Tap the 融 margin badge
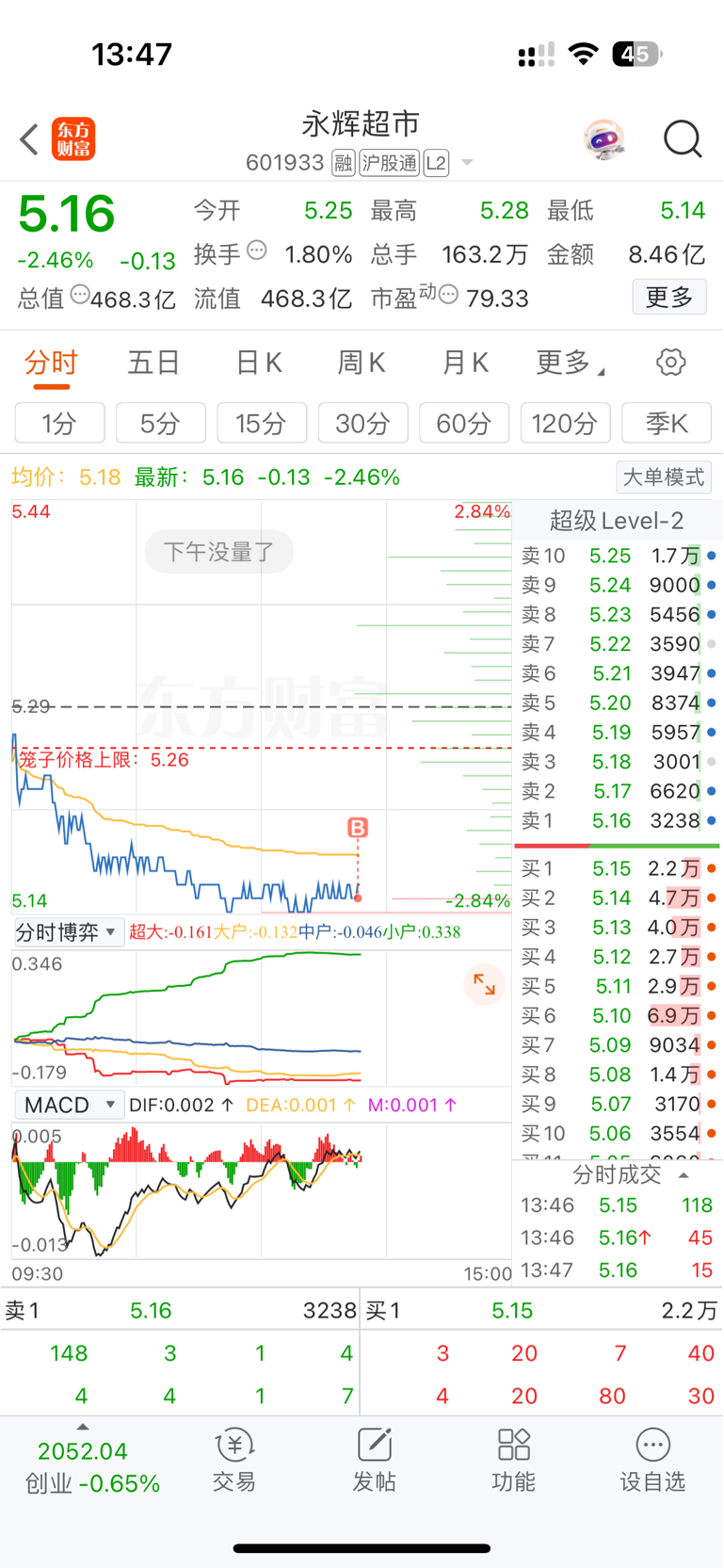 [x=344, y=163]
